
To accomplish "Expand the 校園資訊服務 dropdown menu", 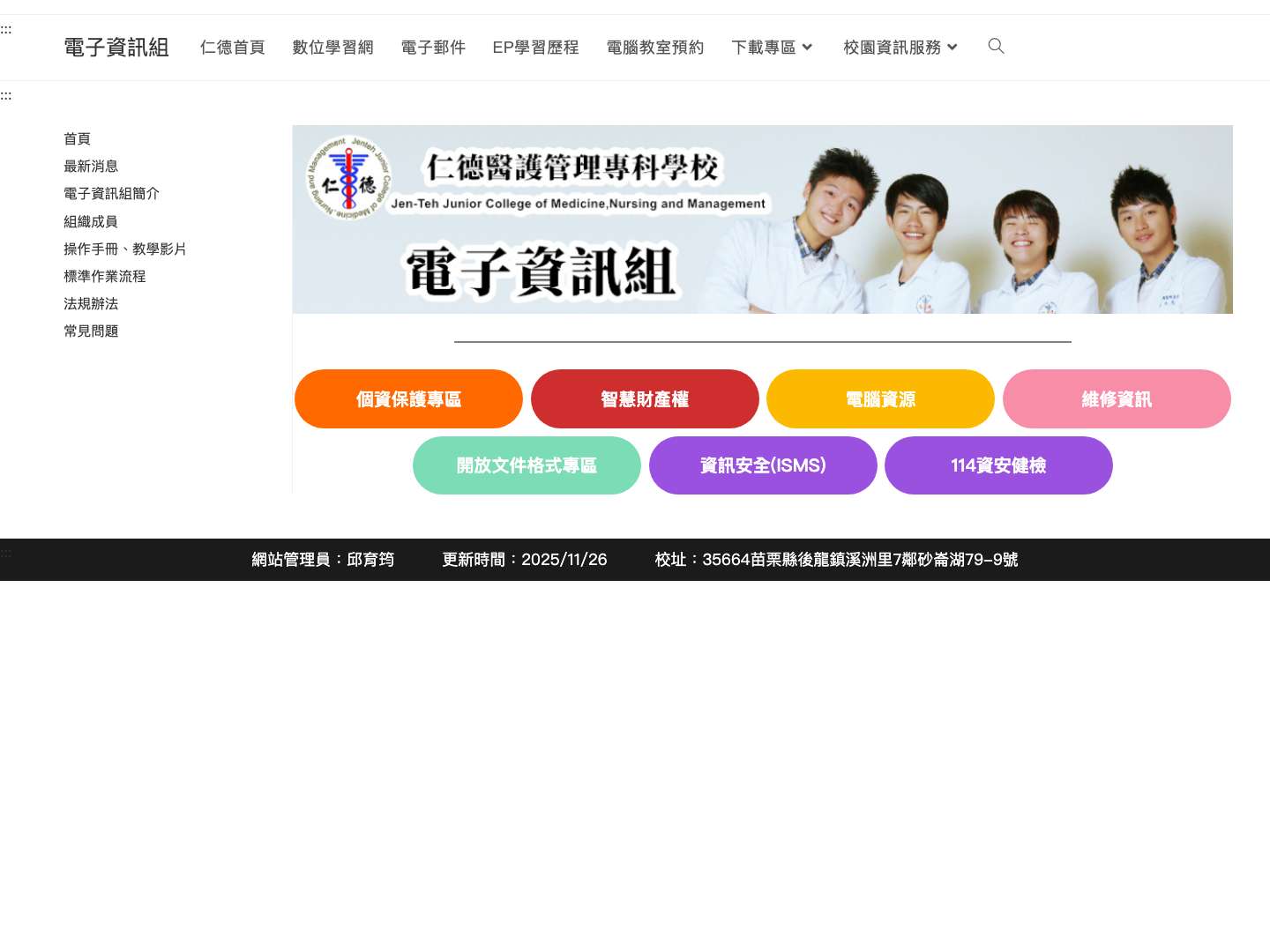I will point(899,47).
